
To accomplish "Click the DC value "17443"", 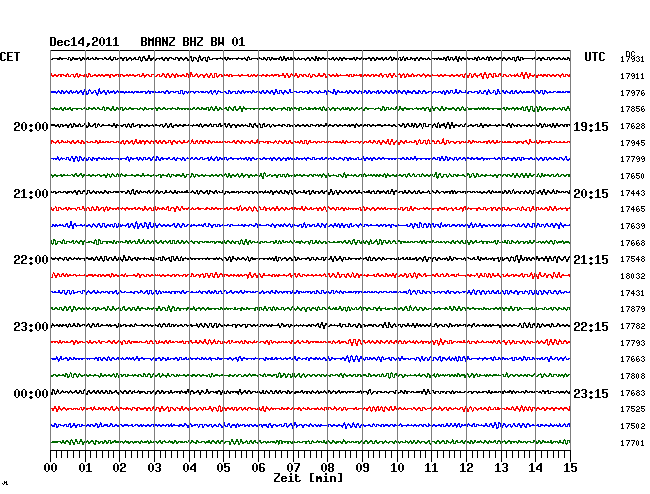I will pyautogui.click(x=633, y=194).
